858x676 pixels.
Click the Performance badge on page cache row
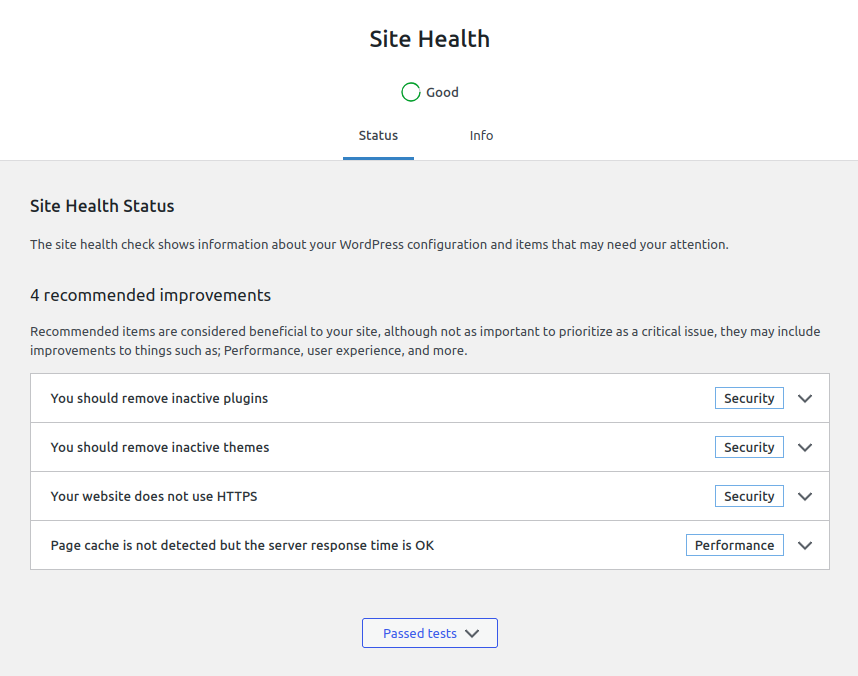click(x=734, y=545)
